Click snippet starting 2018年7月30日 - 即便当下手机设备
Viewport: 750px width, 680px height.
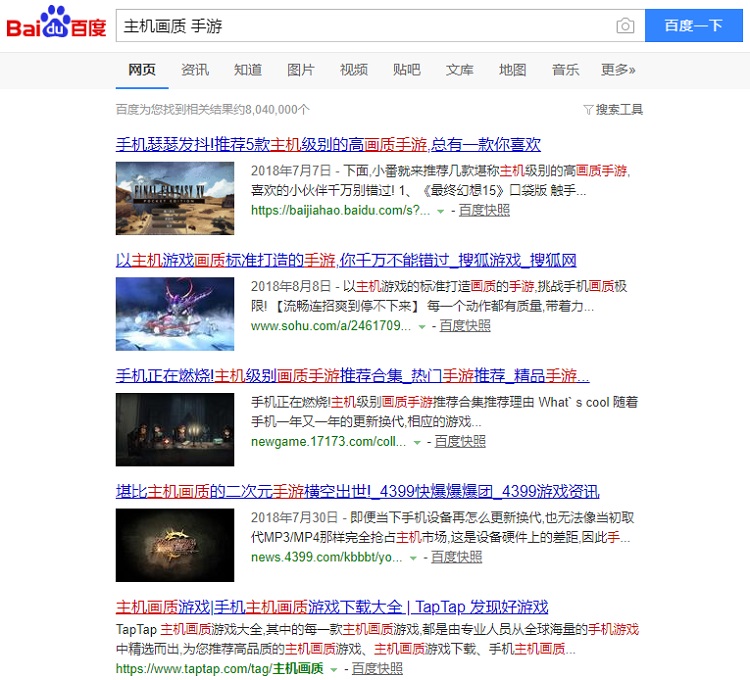coord(442,527)
